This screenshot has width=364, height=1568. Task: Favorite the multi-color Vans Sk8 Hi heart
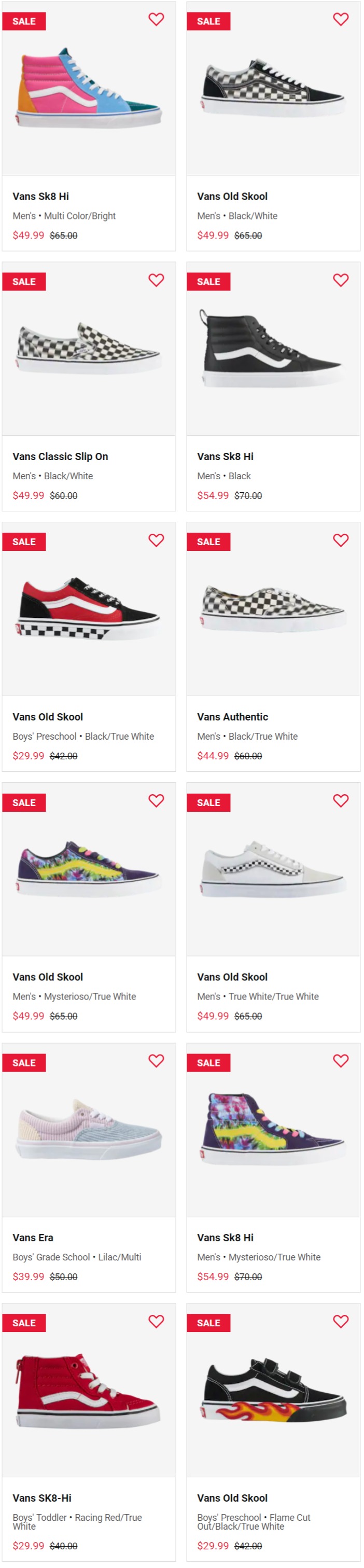pos(157,20)
